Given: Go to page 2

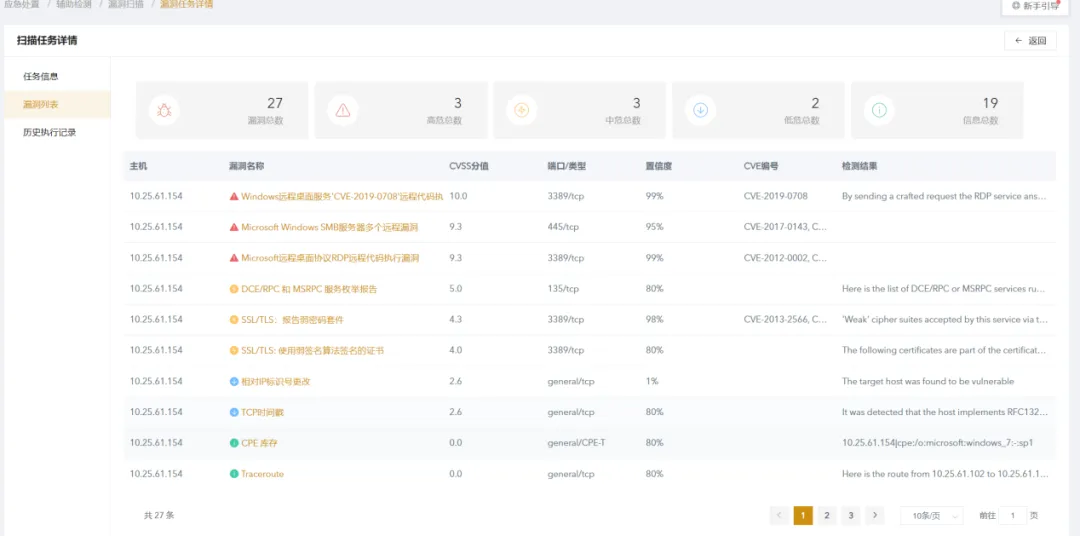Looking at the screenshot, I should pos(827,515).
